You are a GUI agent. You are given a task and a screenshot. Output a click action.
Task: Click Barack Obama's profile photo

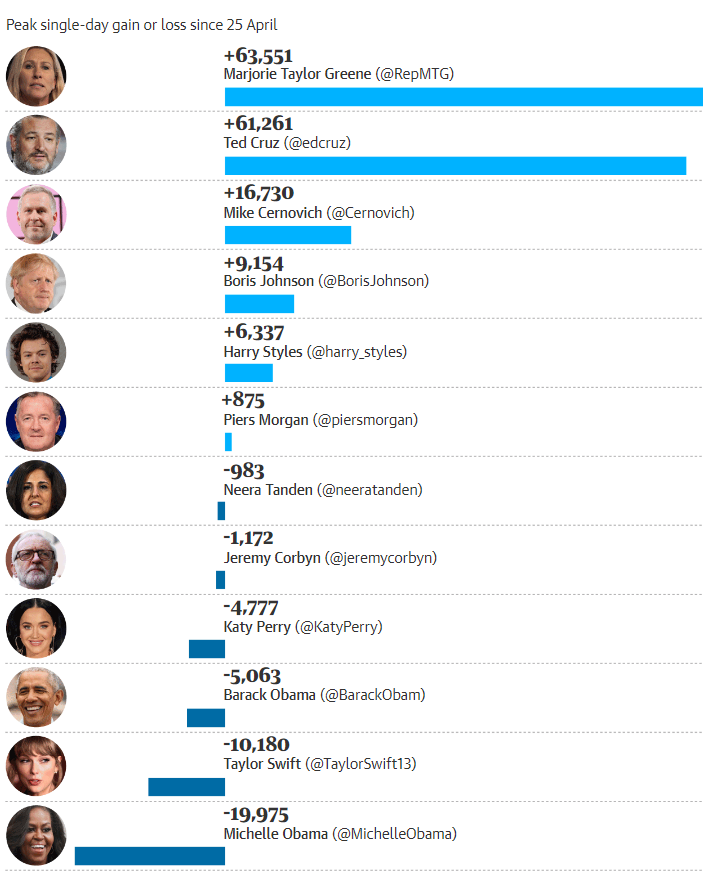coord(36,697)
